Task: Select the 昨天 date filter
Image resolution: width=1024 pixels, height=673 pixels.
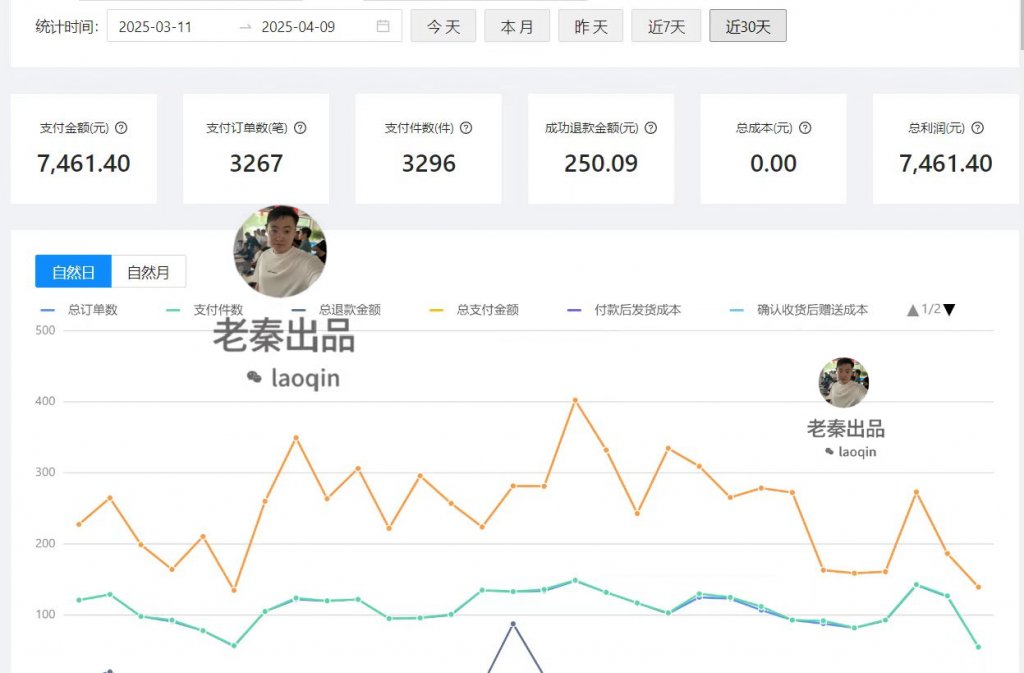Action: pos(590,26)
